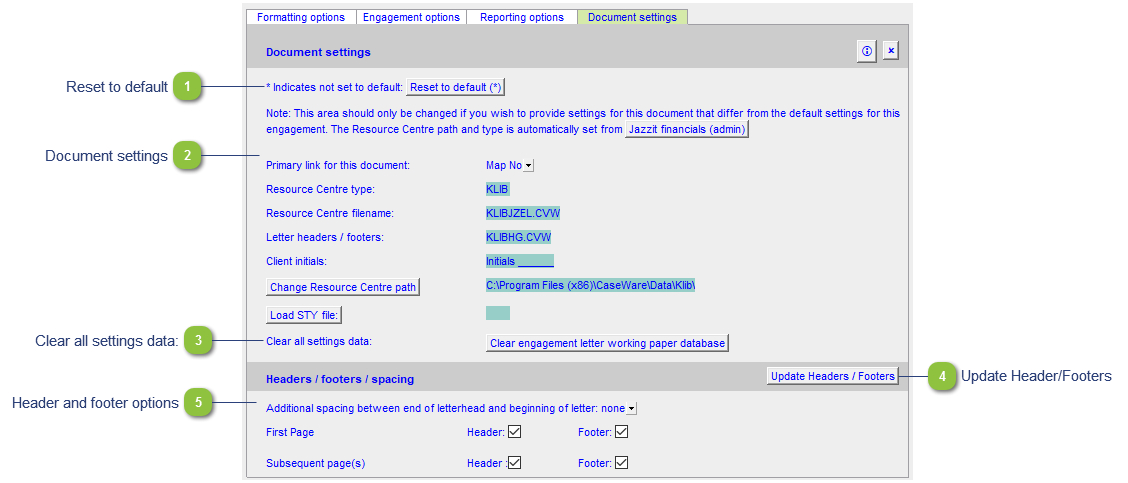This screenshot has height=483, width=1128.
Task: Open Jazzit financials (admin) button
Action: pyautogui.click(x=687, y=130)
